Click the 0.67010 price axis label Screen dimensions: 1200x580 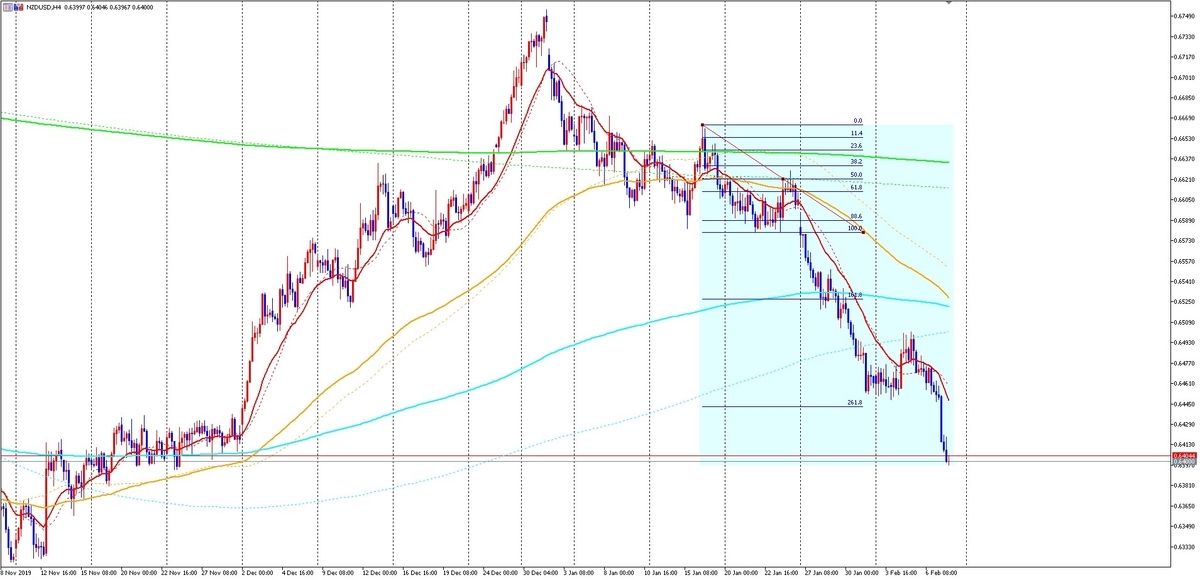pyautogui.click(x=1184, y=77)
